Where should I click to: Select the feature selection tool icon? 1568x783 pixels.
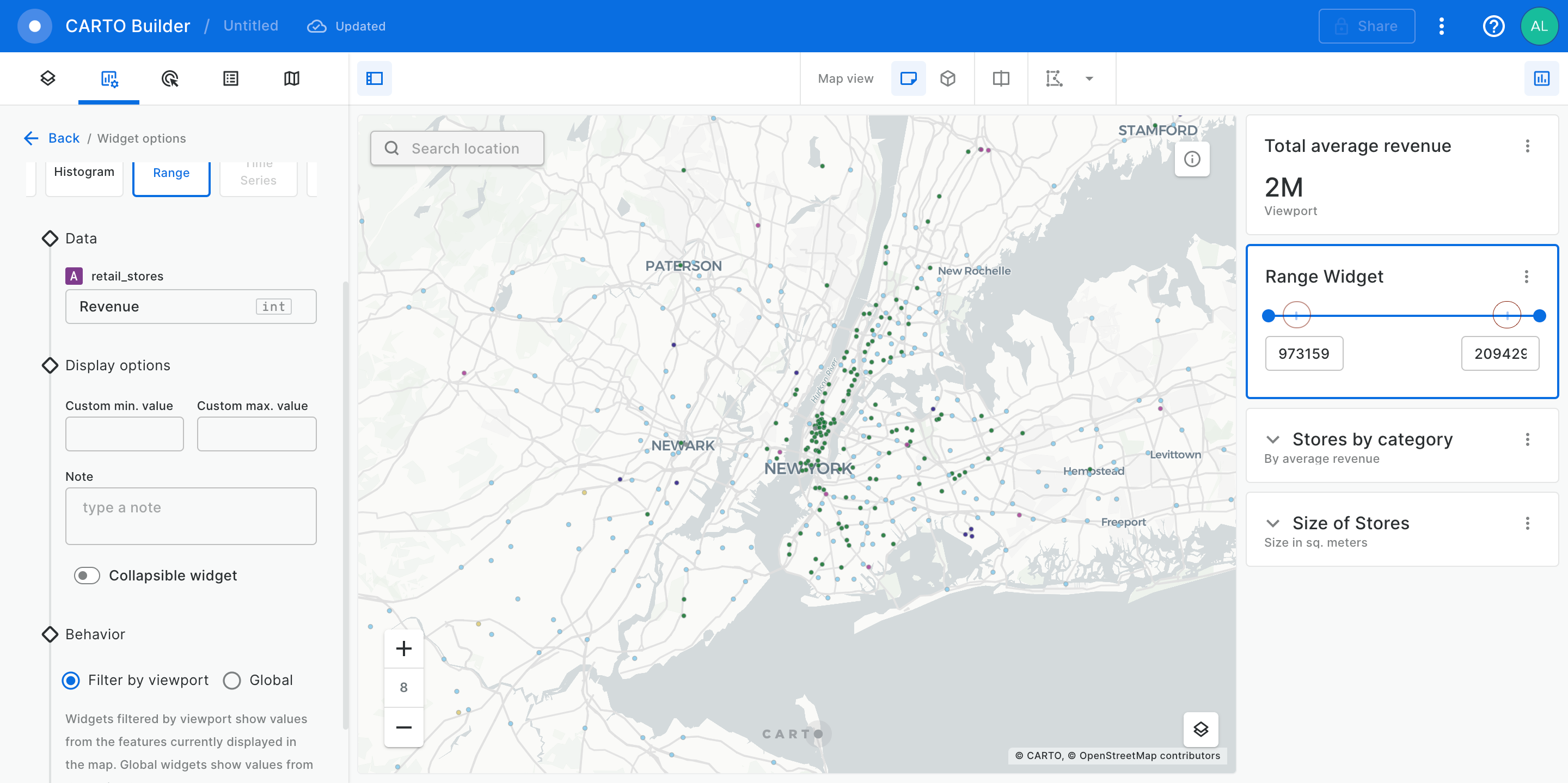[1054, 78]
